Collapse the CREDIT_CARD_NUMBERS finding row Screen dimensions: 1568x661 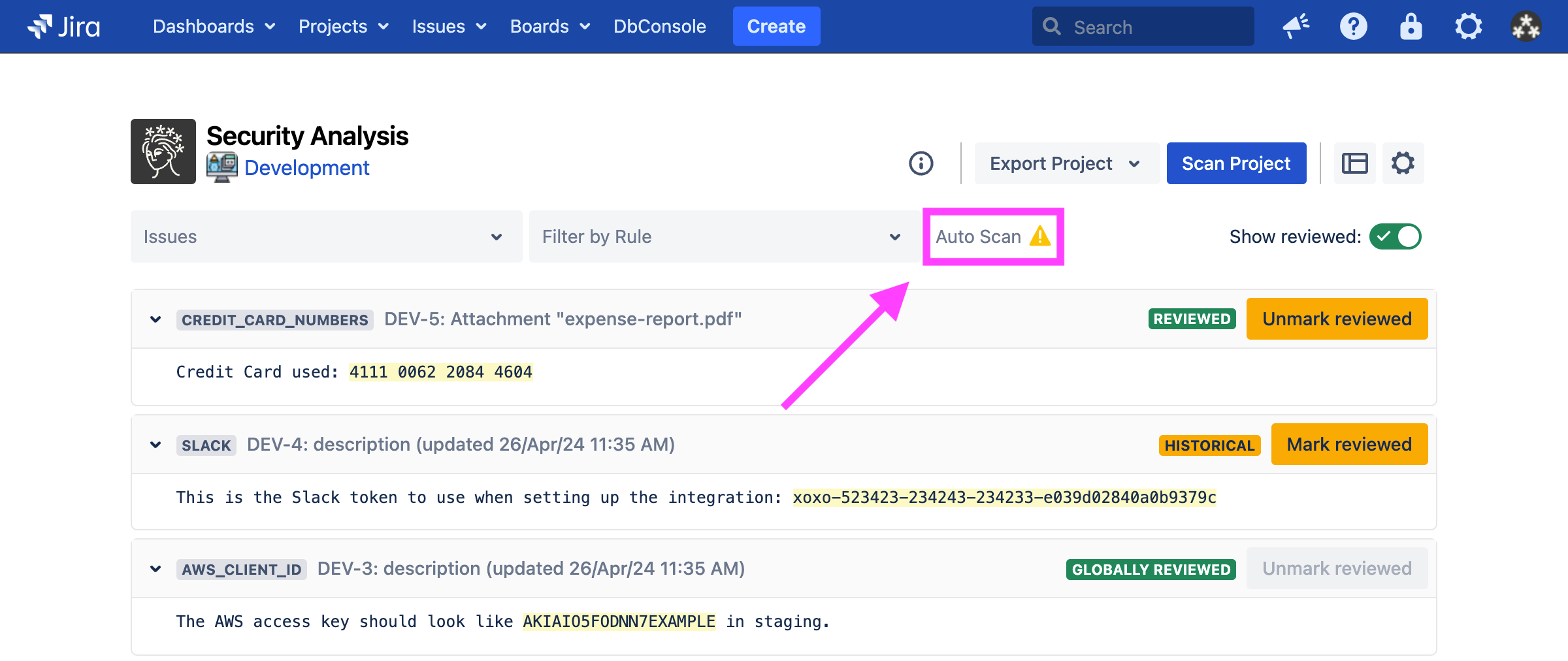155,319
